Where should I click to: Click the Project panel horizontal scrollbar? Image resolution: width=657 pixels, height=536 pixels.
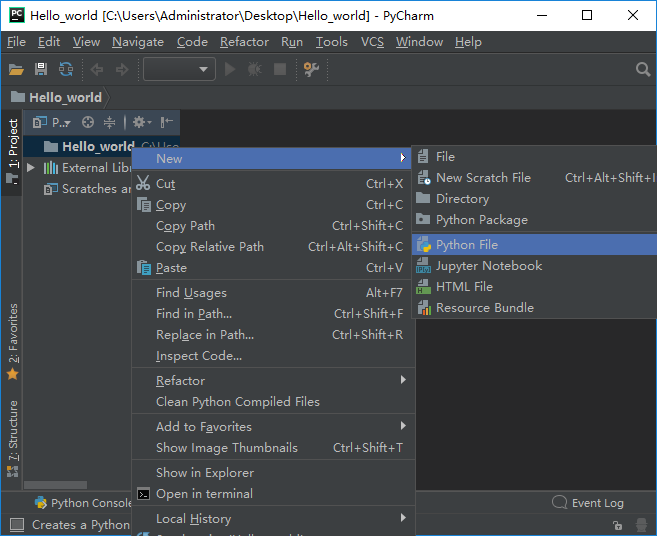point(55,485)
